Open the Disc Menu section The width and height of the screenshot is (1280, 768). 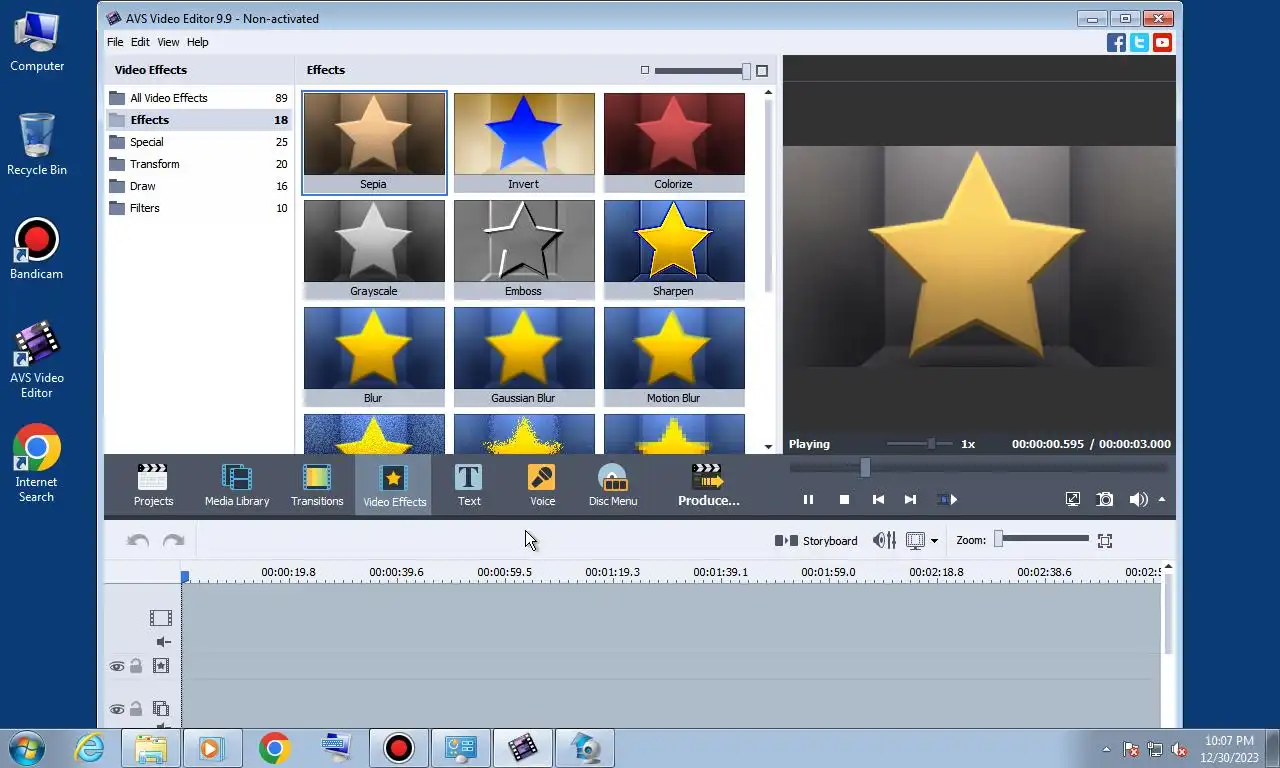(613, 486)
